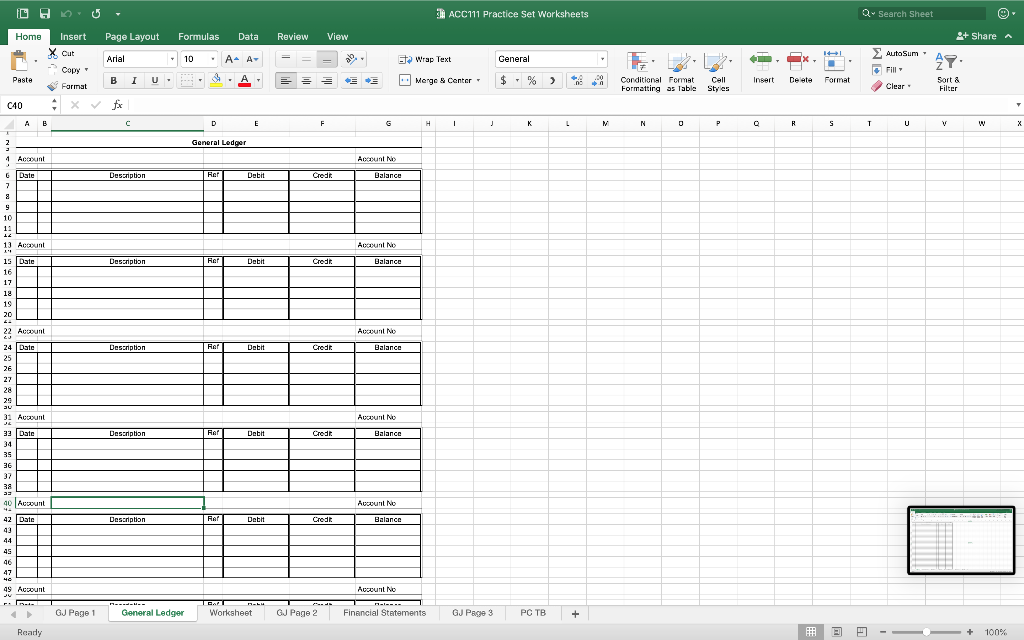Viewport: 1024px width, 640px height.
Task: Click the Borders icon
Action: click(x=187, y=80)
